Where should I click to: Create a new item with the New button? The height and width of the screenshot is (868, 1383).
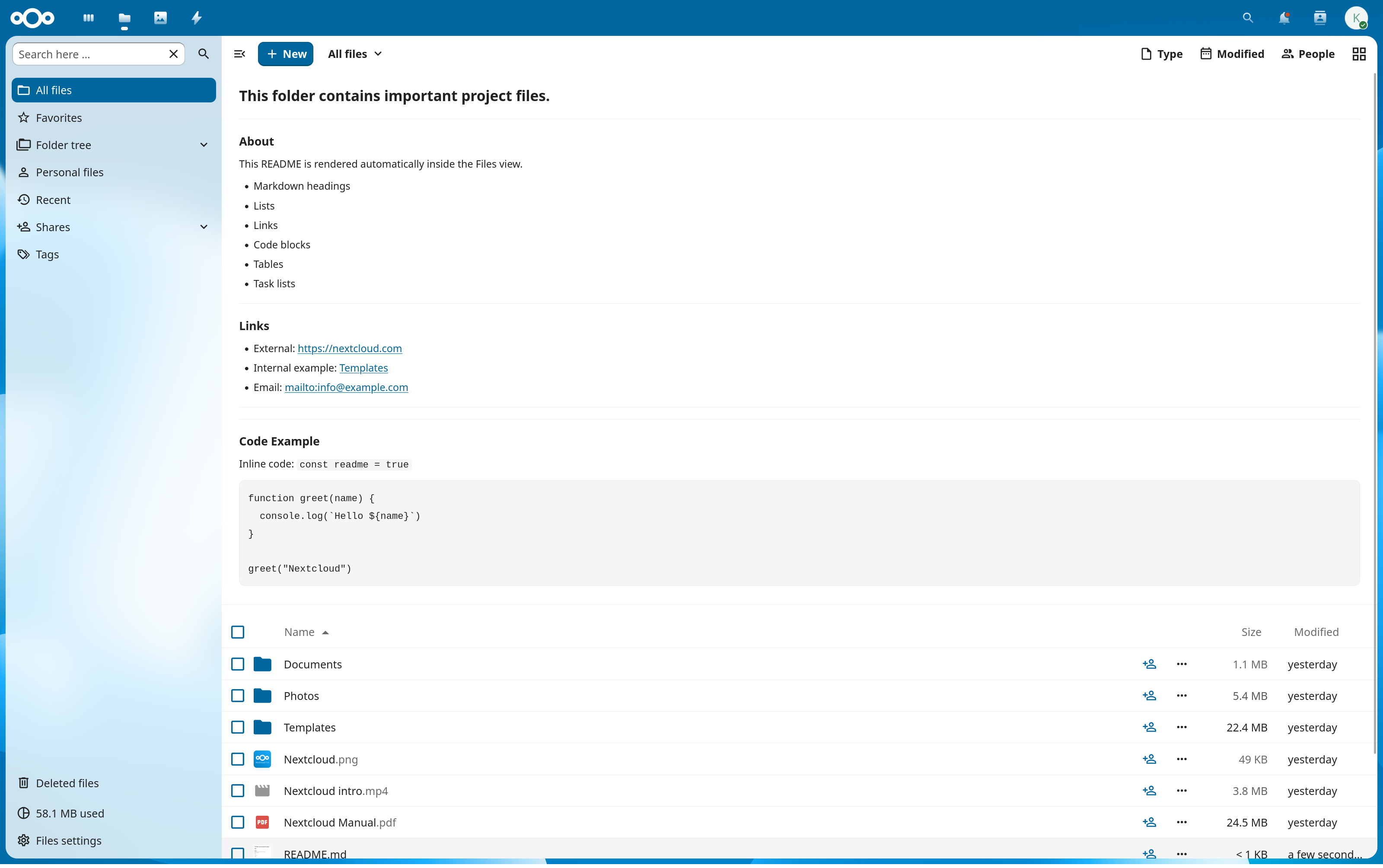(285, 54)
